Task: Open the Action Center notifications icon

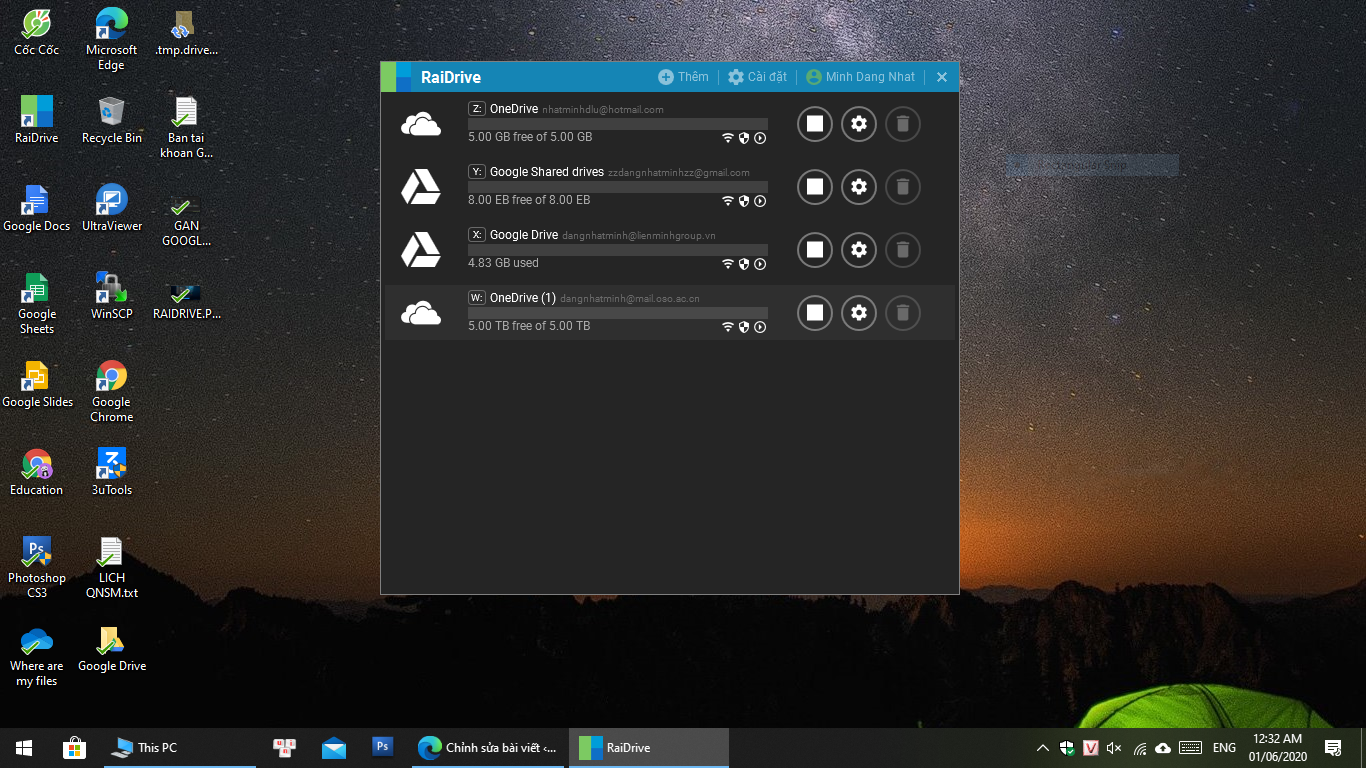Action: coord(1332,747)
